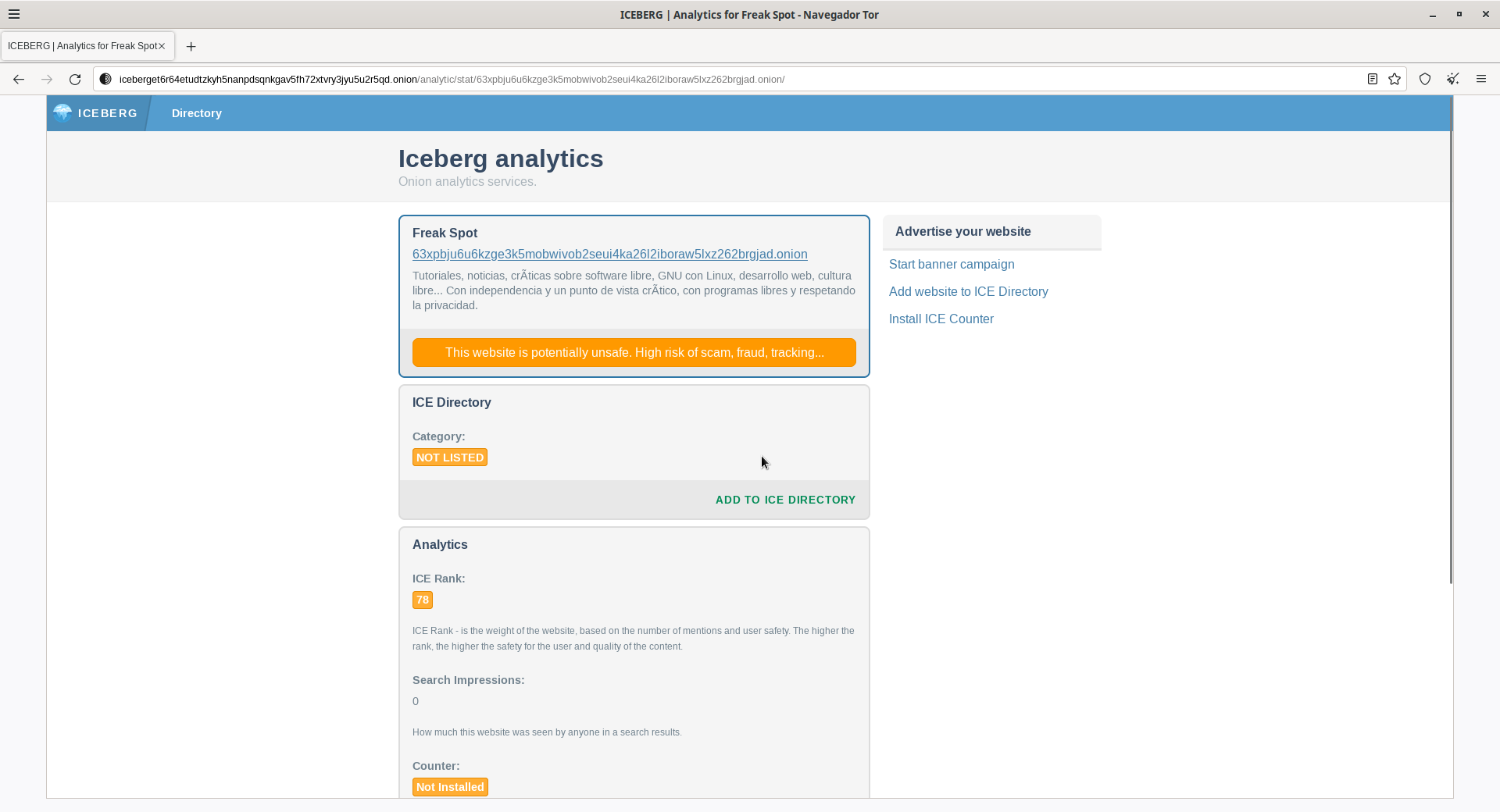The height and width of the screenshot is (812, 1500).
Task: Click the Not Installed counter badge
Action: coord(450,787)
